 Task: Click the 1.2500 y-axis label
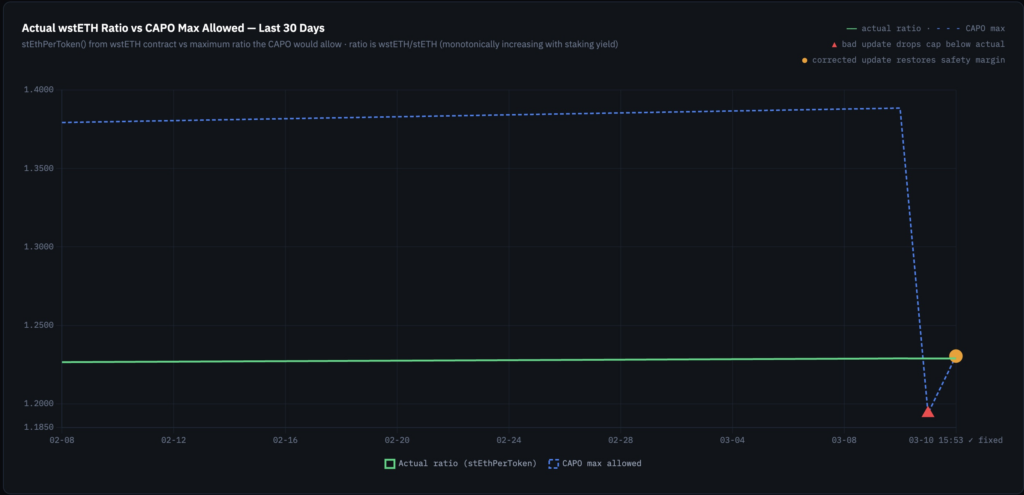point(40,325)
